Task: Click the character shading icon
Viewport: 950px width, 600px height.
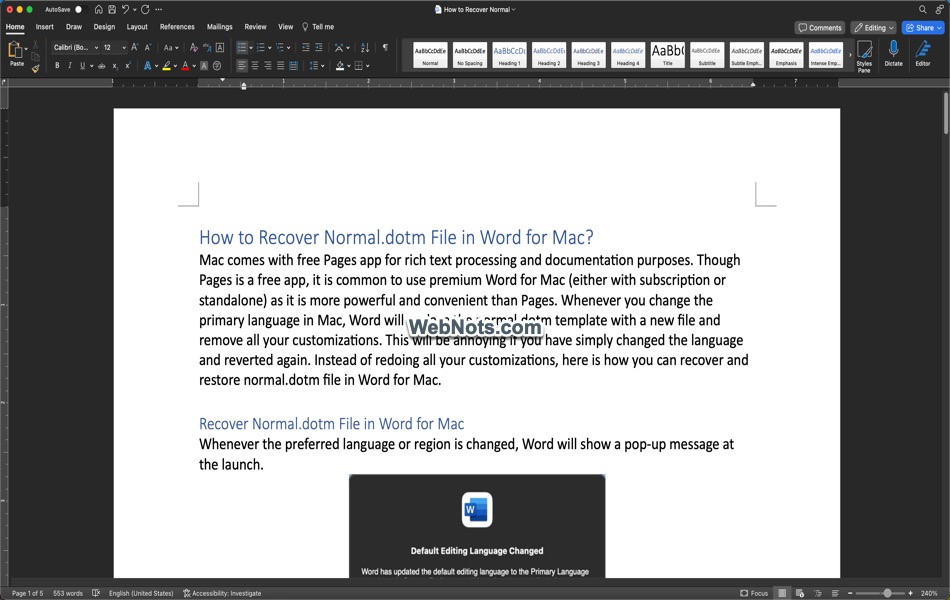Action: [204, 65]
